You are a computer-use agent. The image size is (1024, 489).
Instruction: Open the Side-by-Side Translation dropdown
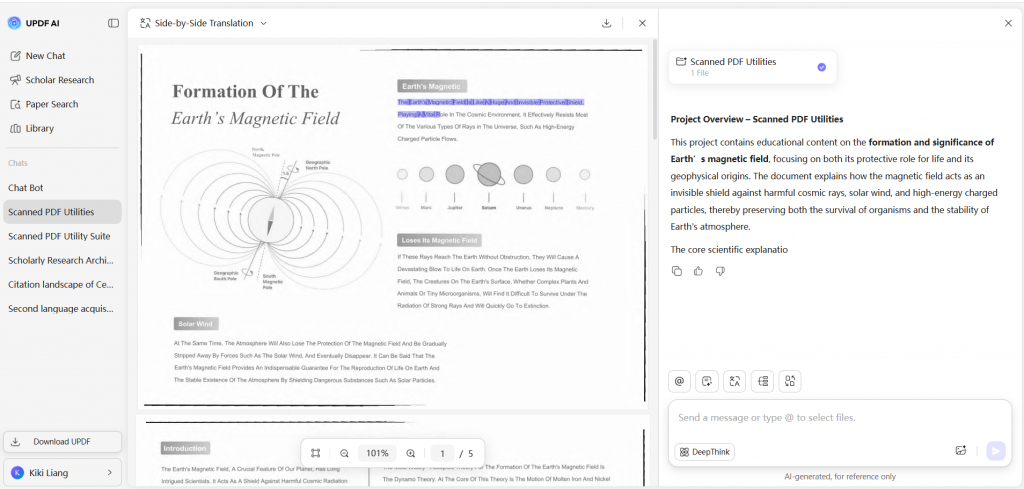pyautogui.click(x=203, y=23)
